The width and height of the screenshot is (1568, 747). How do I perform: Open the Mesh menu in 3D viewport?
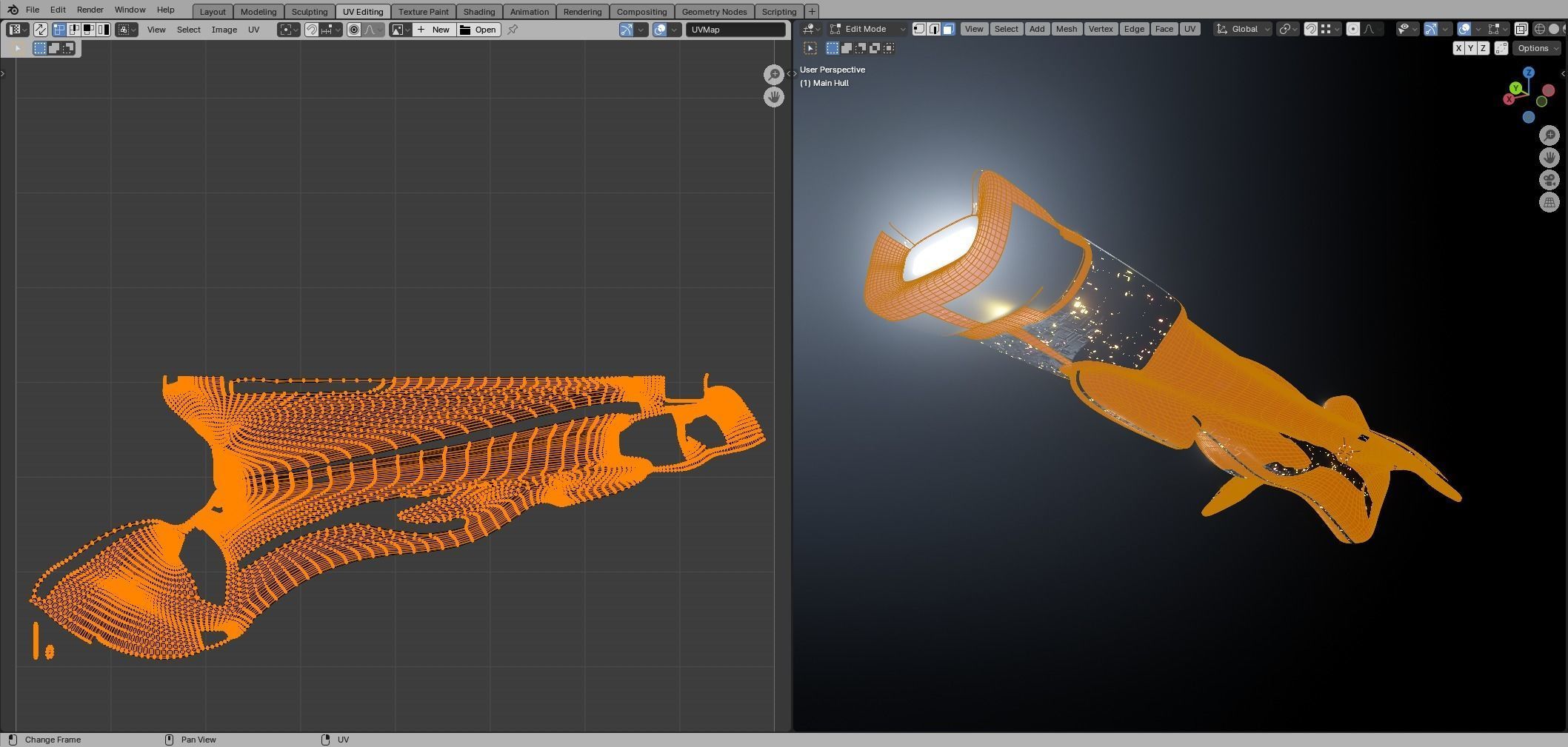(1066, 29)
